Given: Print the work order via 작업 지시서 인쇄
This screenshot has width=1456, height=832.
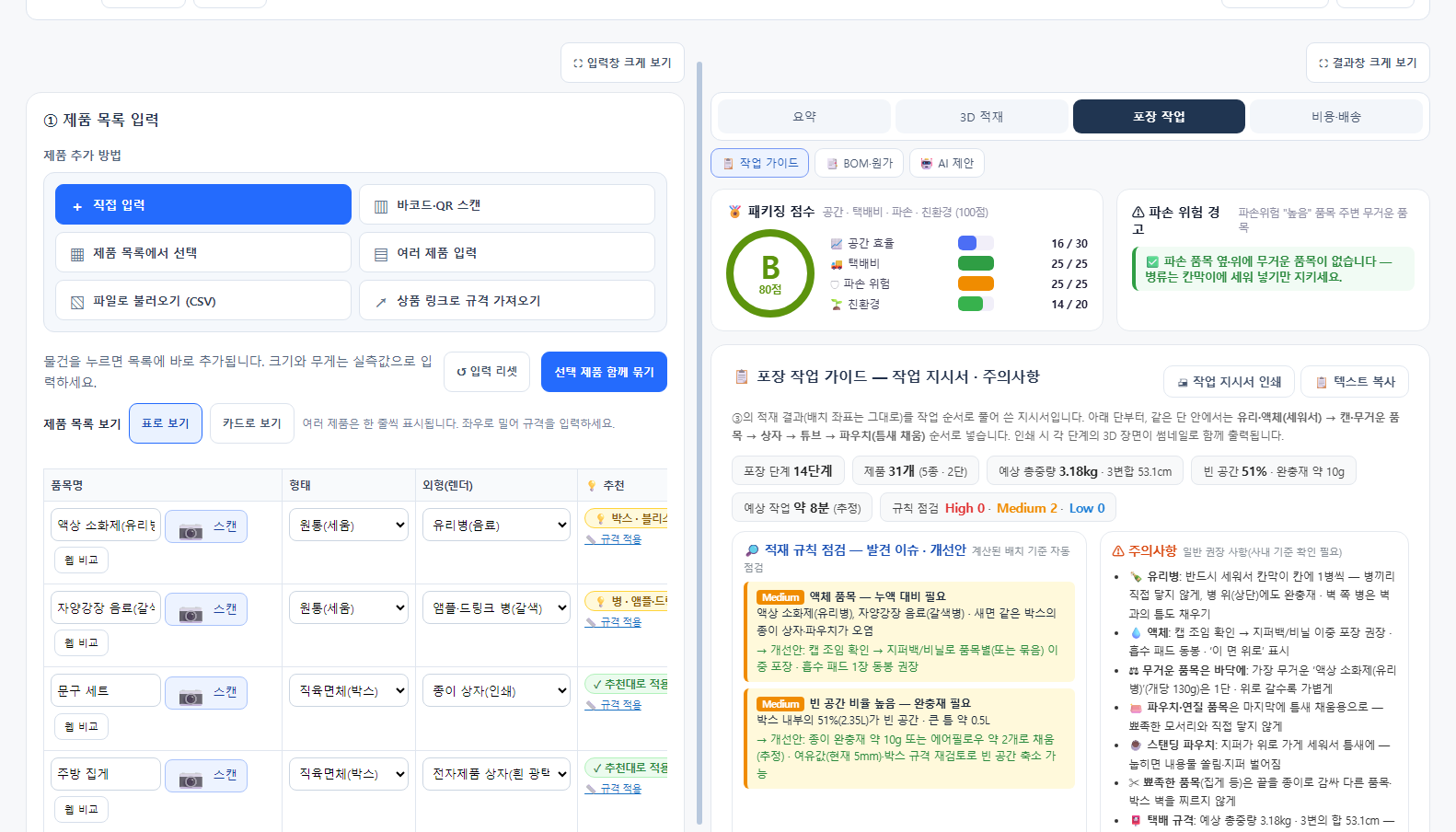Looking at the screenshot, I should point(1230,382).
